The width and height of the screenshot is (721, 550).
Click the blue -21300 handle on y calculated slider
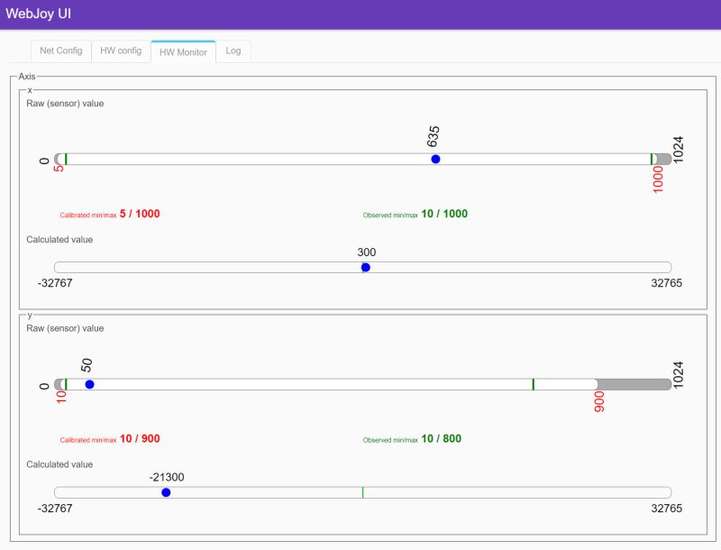166,493
